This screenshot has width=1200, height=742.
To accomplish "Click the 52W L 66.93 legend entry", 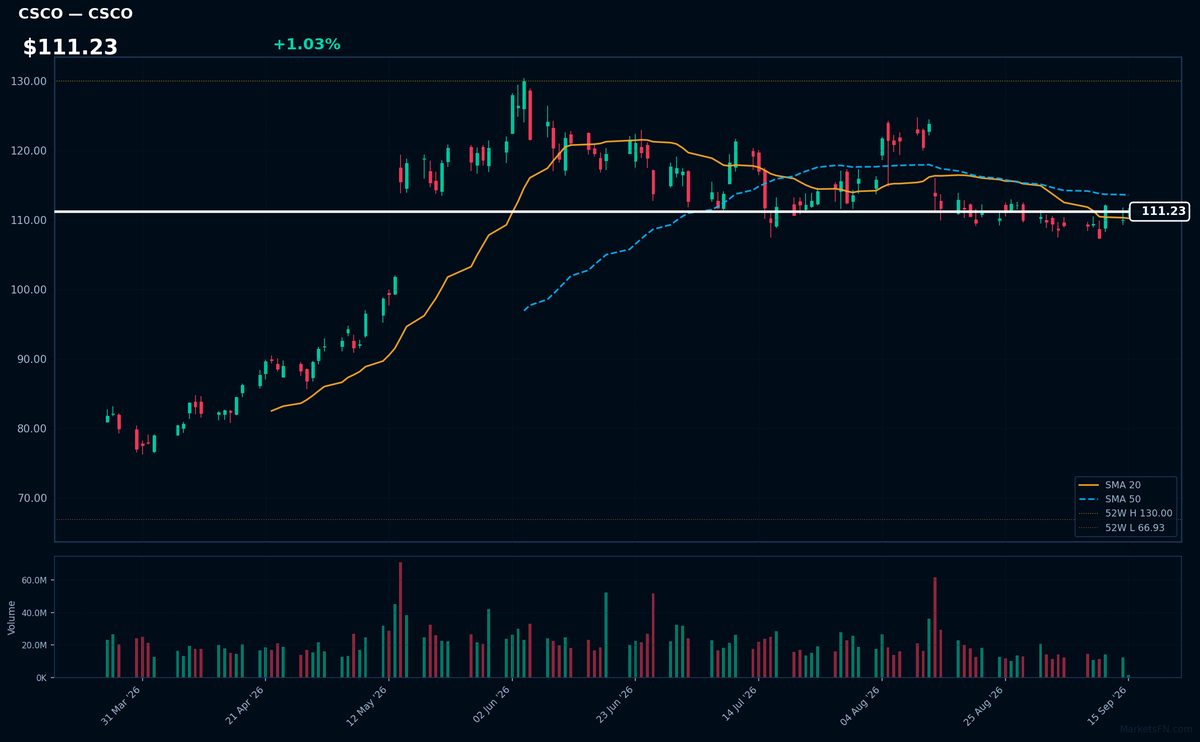I will coord(1122,528).
